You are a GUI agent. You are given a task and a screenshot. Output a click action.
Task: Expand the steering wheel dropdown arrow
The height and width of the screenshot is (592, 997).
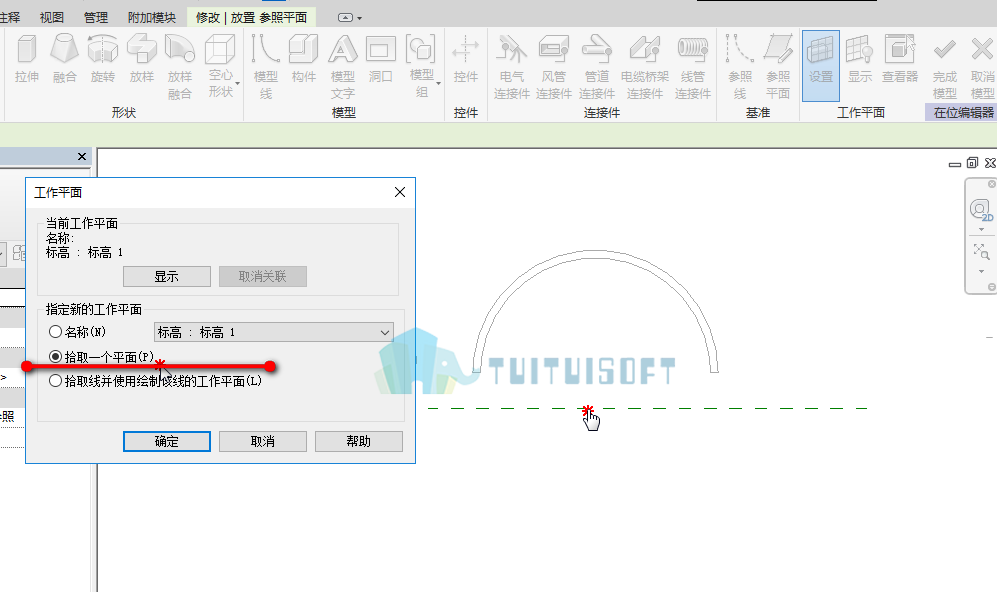[x=981, y=230]
